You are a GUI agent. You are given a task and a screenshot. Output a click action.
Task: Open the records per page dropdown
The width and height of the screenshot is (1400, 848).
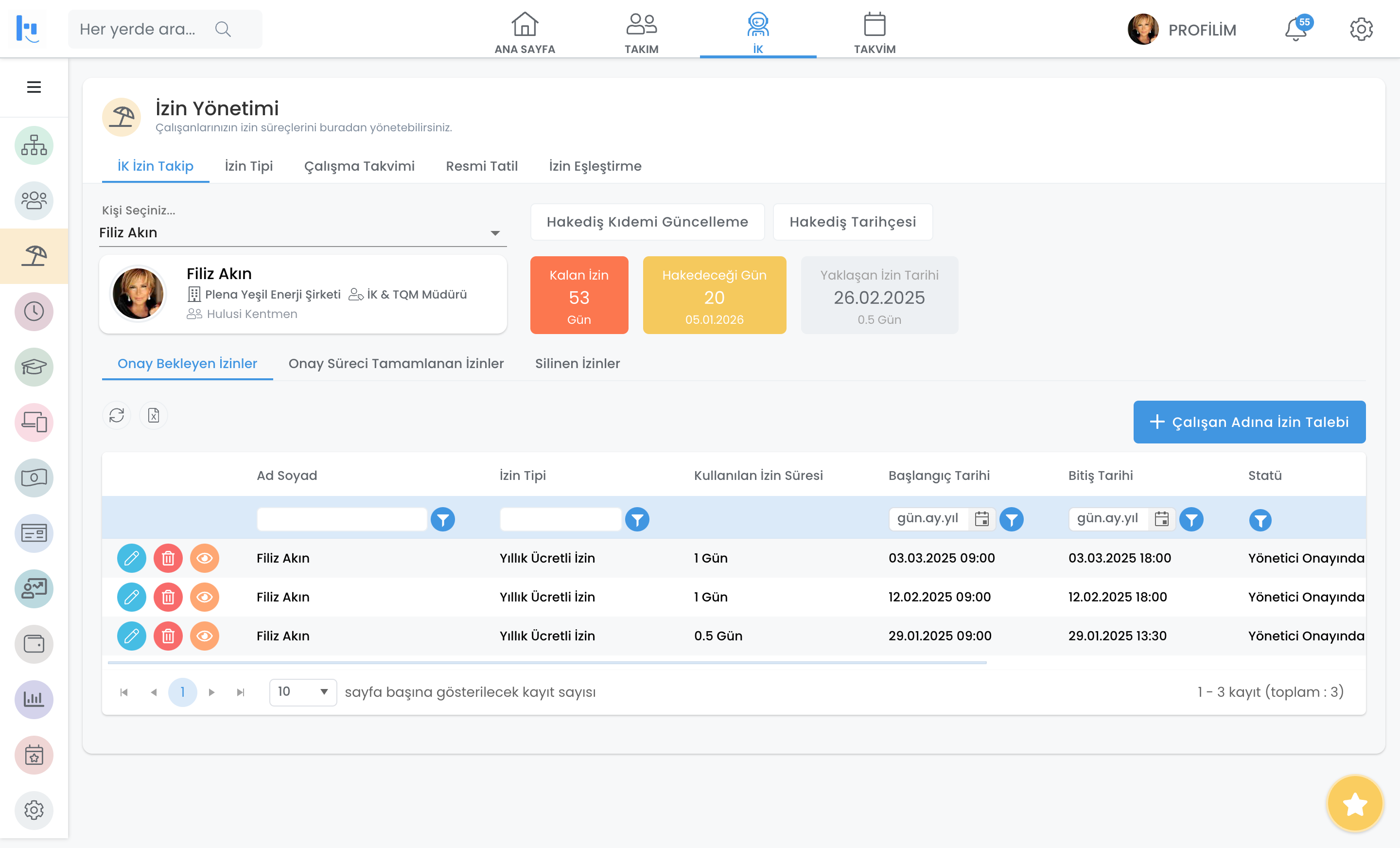pyautogui.click(x=303, y=692)
